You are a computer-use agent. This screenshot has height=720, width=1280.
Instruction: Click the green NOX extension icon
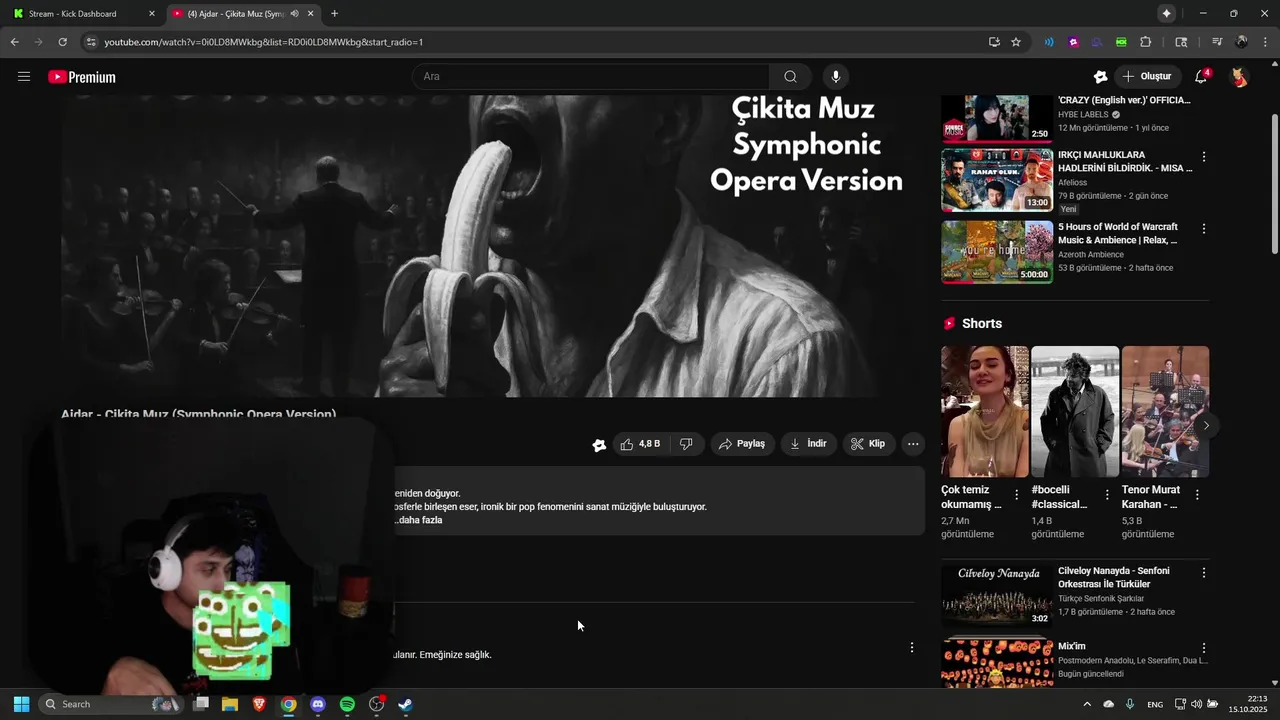pos(1121,42)
